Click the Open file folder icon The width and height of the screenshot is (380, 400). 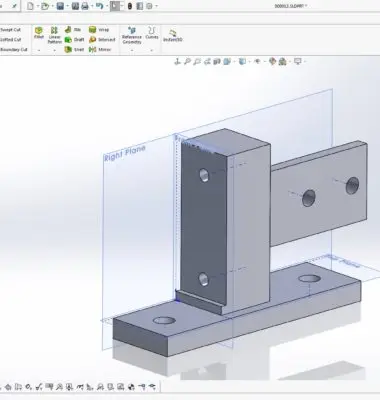point(45,6)
